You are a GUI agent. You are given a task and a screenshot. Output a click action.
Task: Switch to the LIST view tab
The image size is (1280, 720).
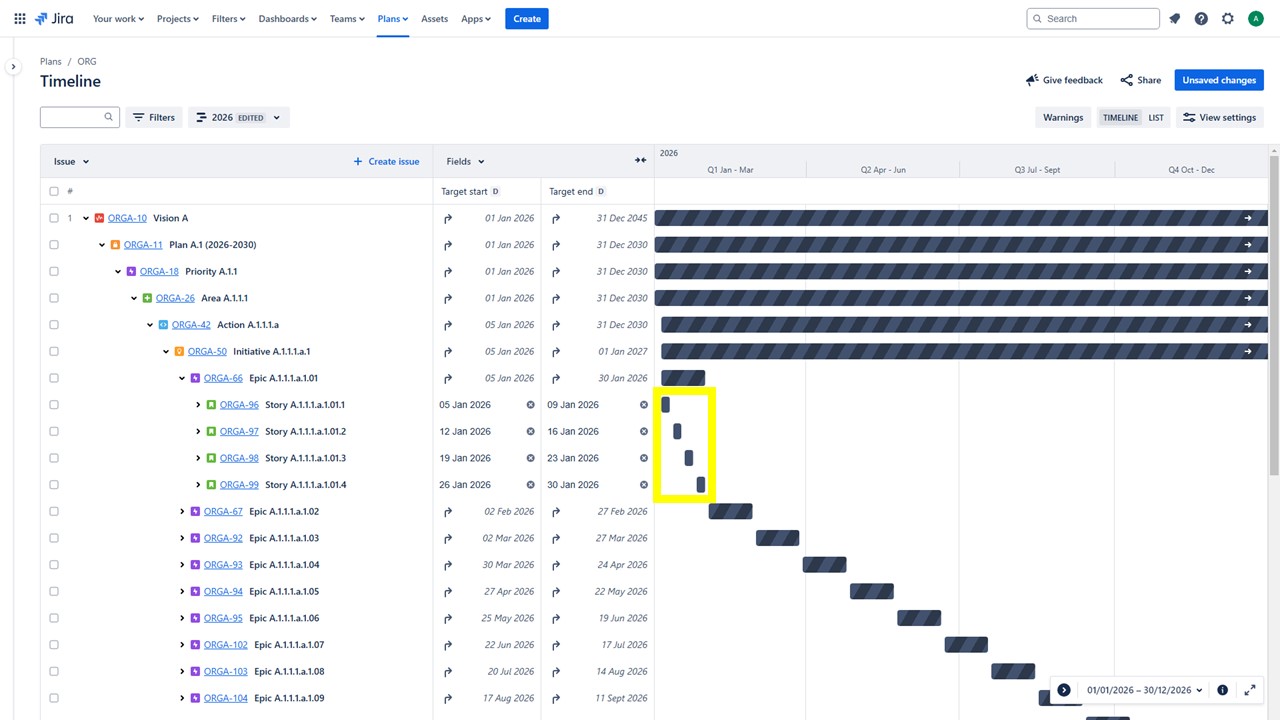(x=1156, y=117)
